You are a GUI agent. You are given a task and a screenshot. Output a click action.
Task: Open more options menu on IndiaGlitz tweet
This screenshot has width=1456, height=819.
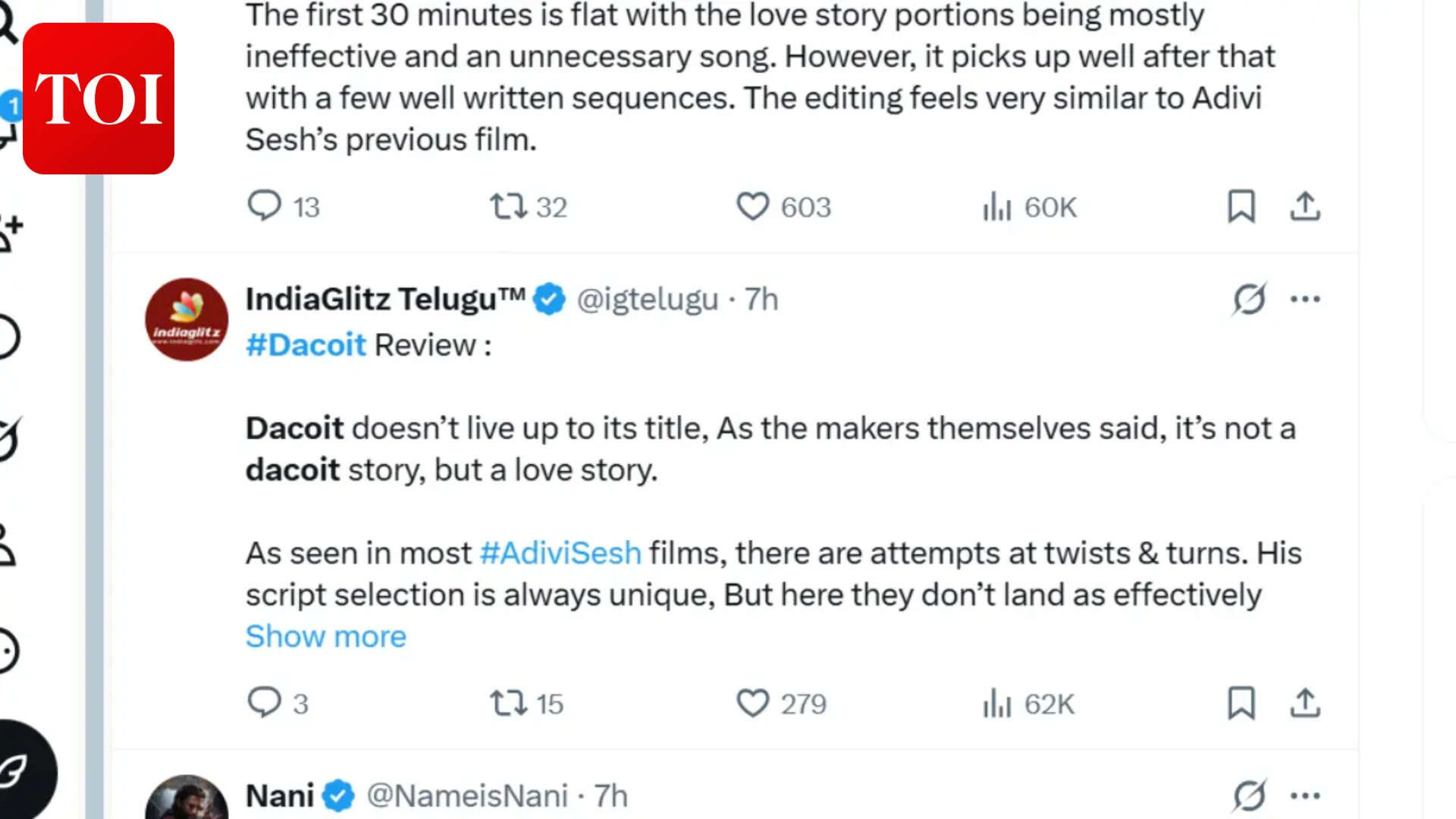1305,299
